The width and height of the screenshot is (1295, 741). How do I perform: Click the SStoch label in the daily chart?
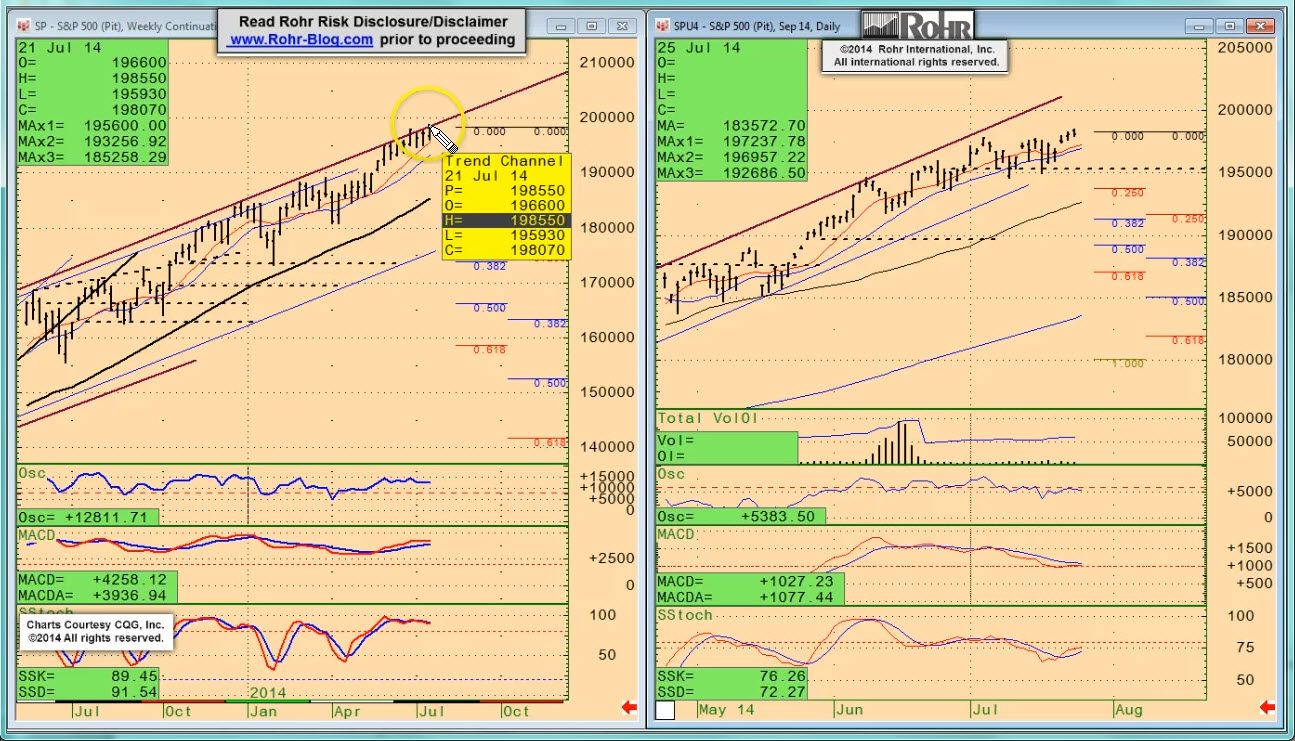(x=684, y=615)
